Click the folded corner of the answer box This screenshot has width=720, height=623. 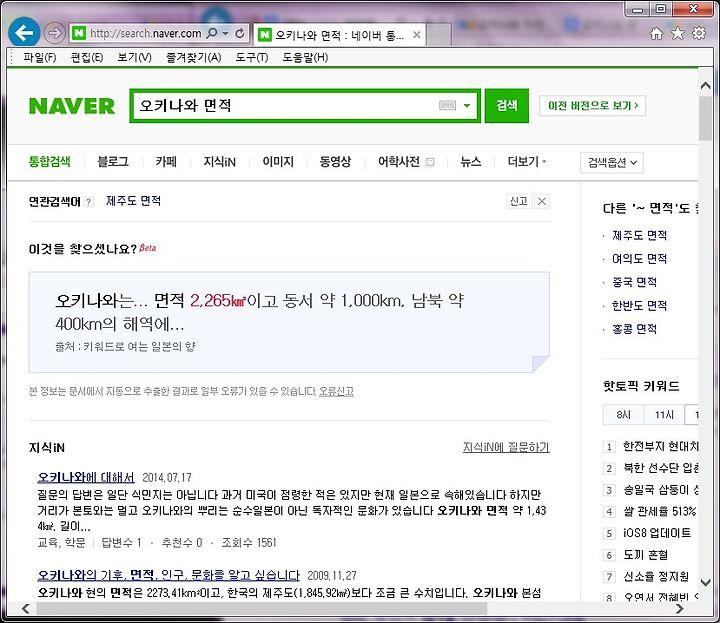pos(540,364)
